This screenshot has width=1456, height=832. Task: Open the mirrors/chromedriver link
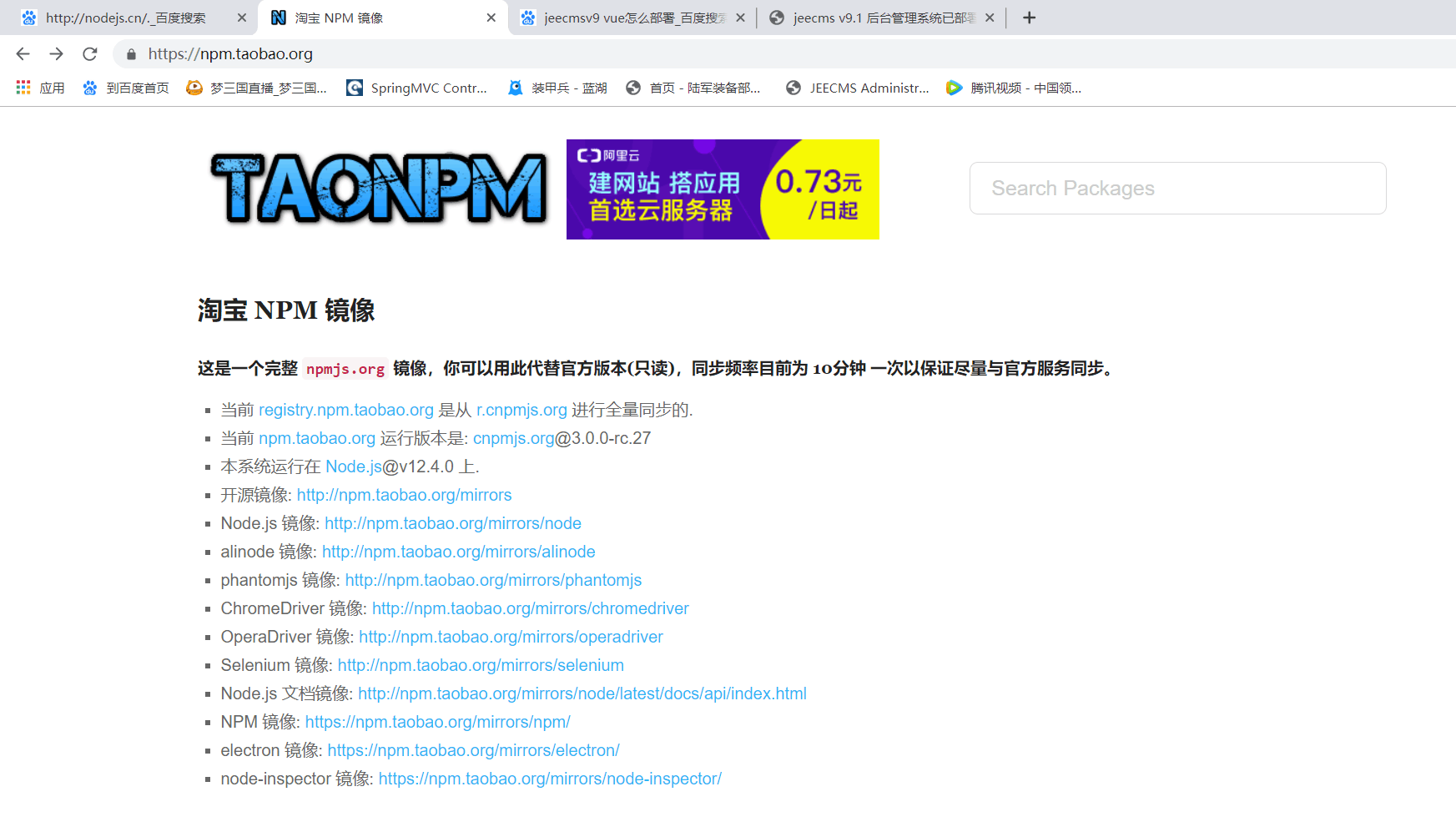(x=531, y=608)
